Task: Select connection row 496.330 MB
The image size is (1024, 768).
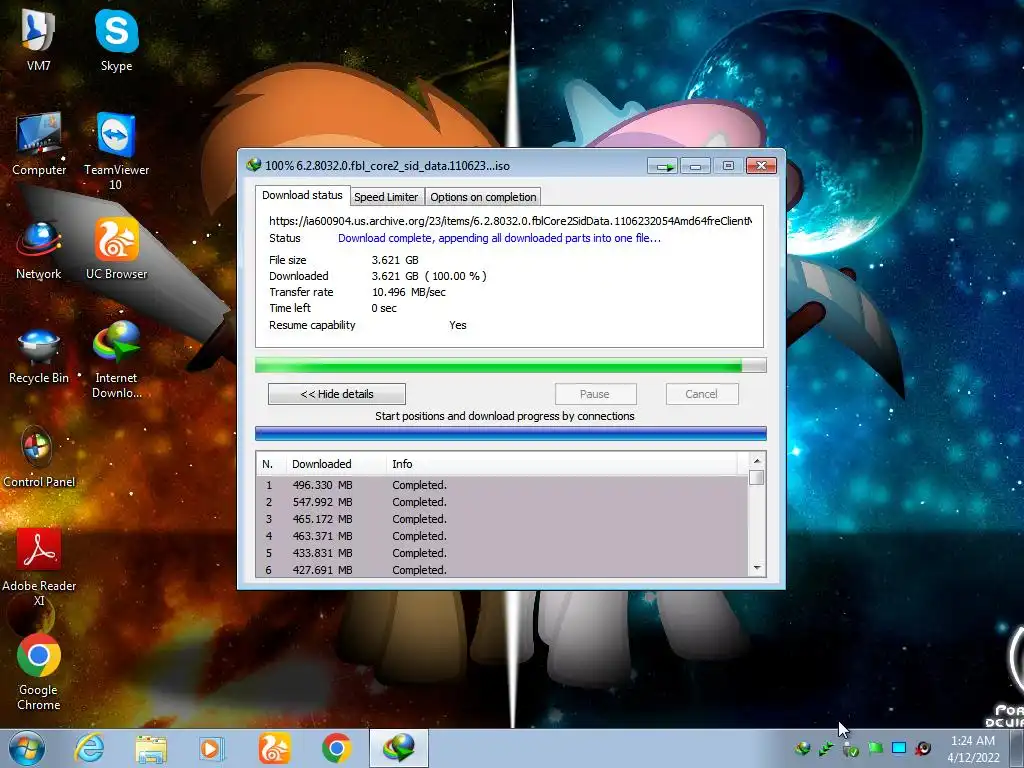Action: pyautogui.click(x=502, y=485)
